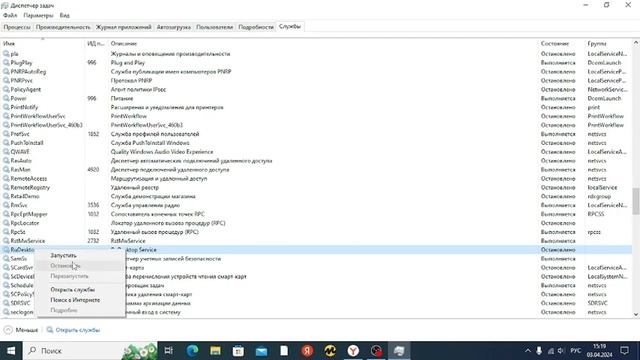This screenshot has width=640, height=360.
Task: Select the RasMan service icon
Action: pyautogui.click(x=6, y=169)
